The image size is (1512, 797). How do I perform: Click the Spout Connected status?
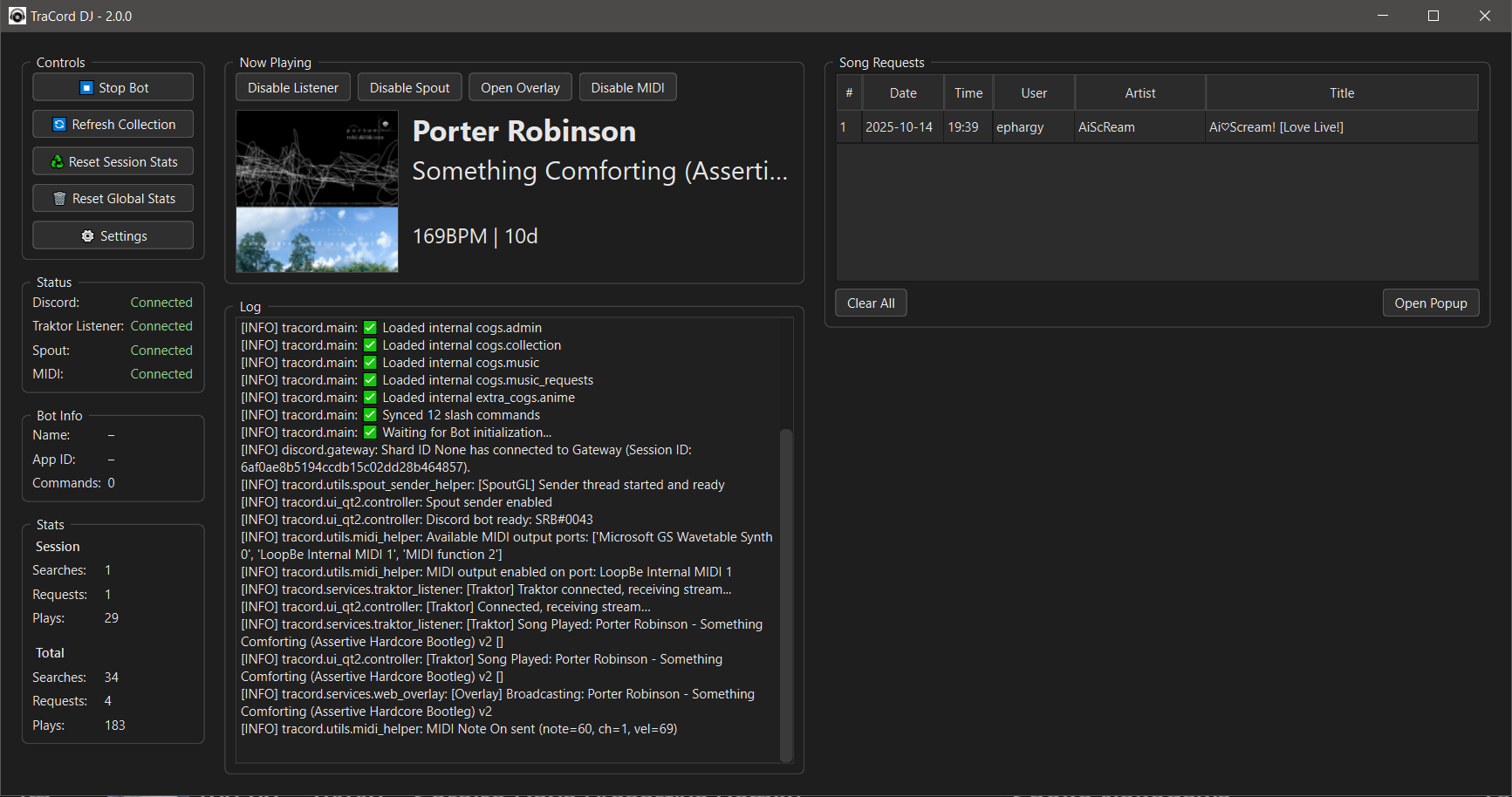click(x=161, y=351)
